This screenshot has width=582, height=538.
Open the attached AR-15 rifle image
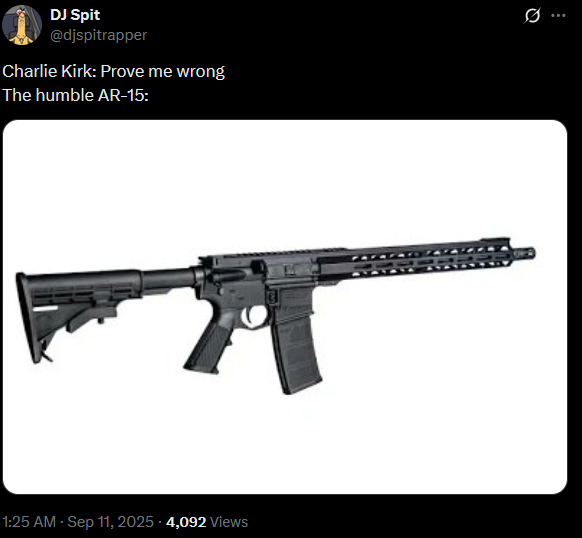[285, 307]
